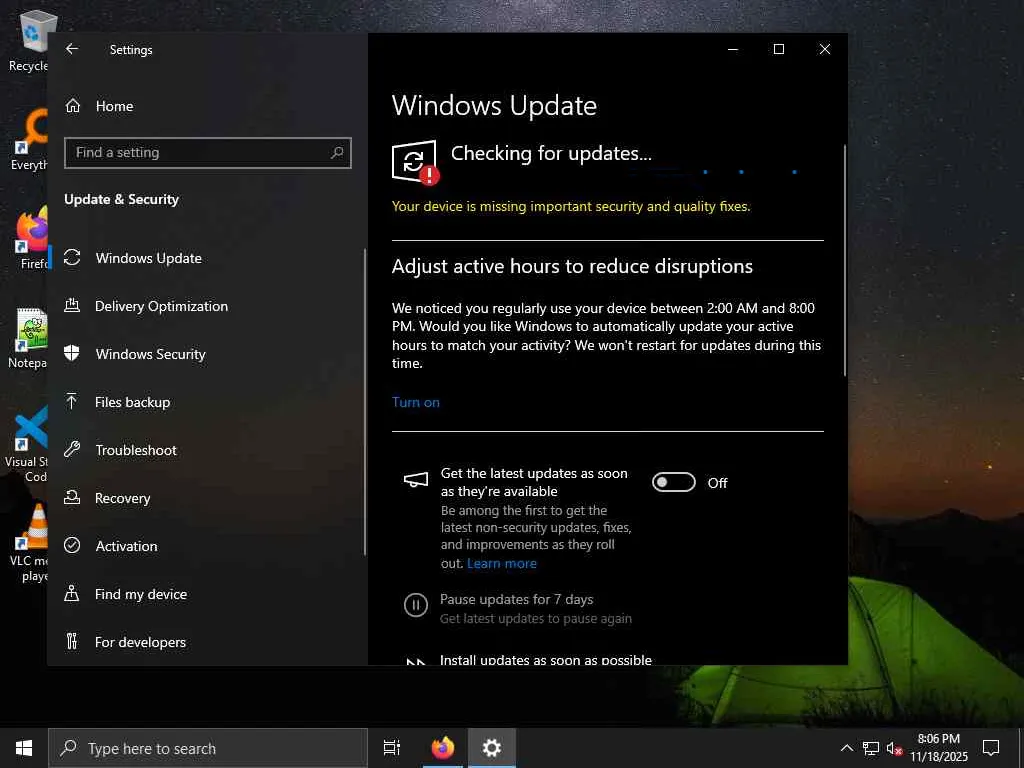The image size is (1024, 768).
Task: Open Activation settings
Action: click(x=127, y=546)
